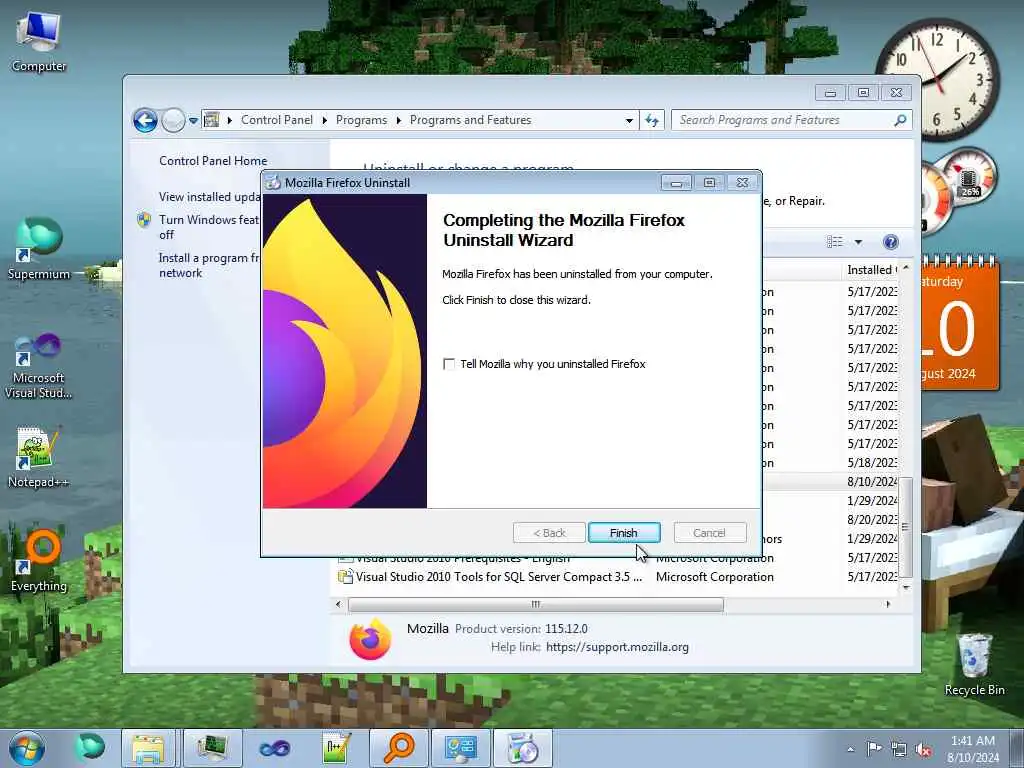Viewport: 1024px width, 768px height.
Task: Click the change view icon in the list toolbar
Action: point(835,242)
